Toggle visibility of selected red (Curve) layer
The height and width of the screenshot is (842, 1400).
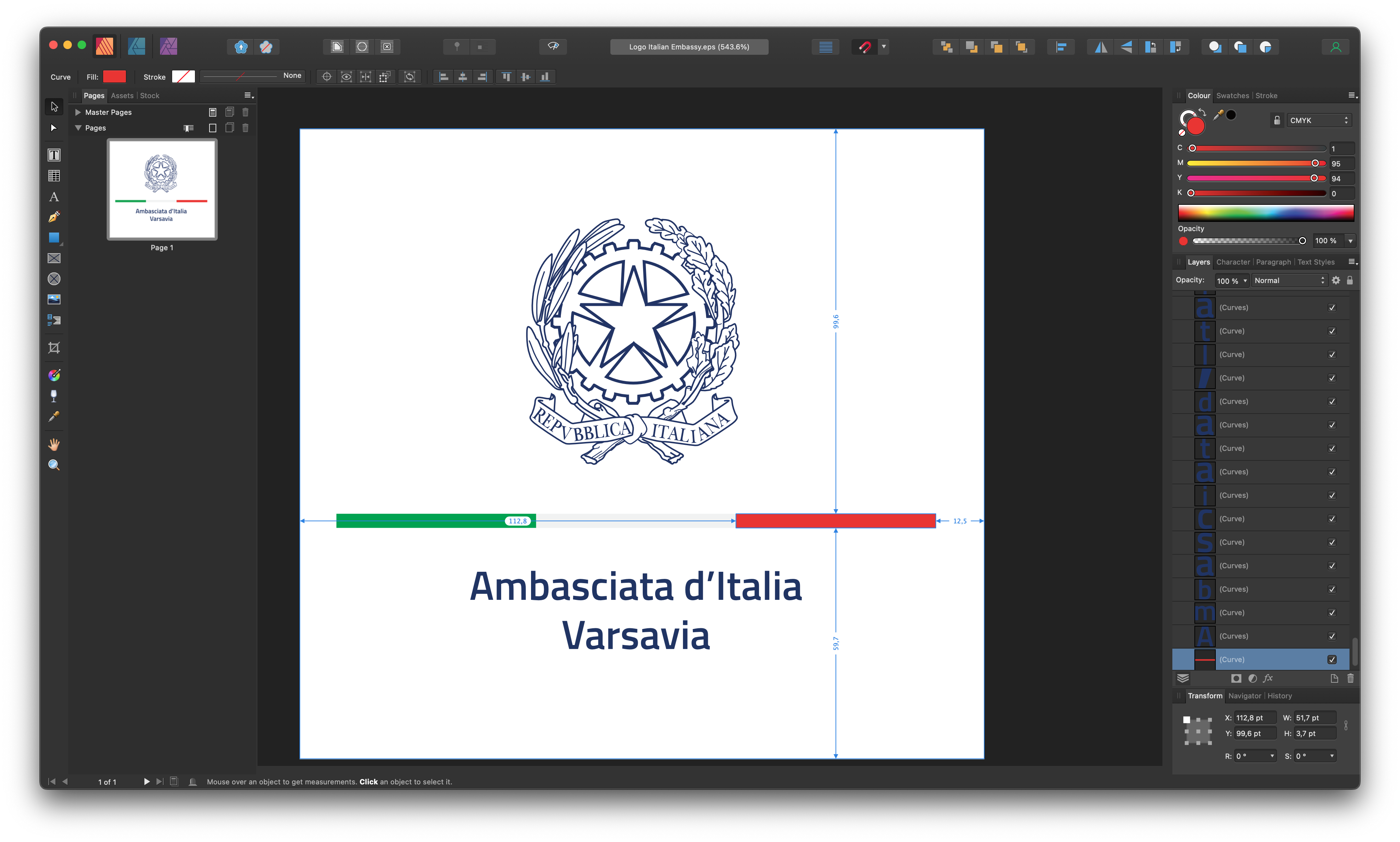pos(1331,659)
